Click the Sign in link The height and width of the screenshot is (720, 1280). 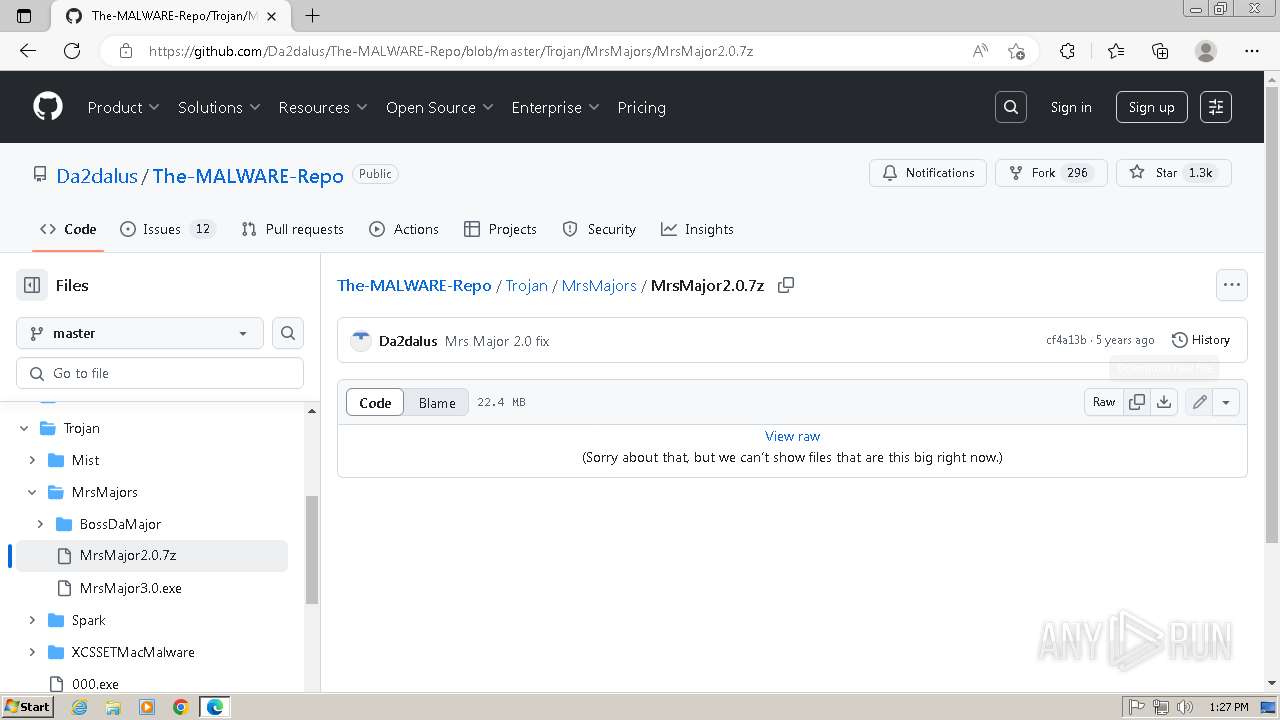[x=1071, y=107]
